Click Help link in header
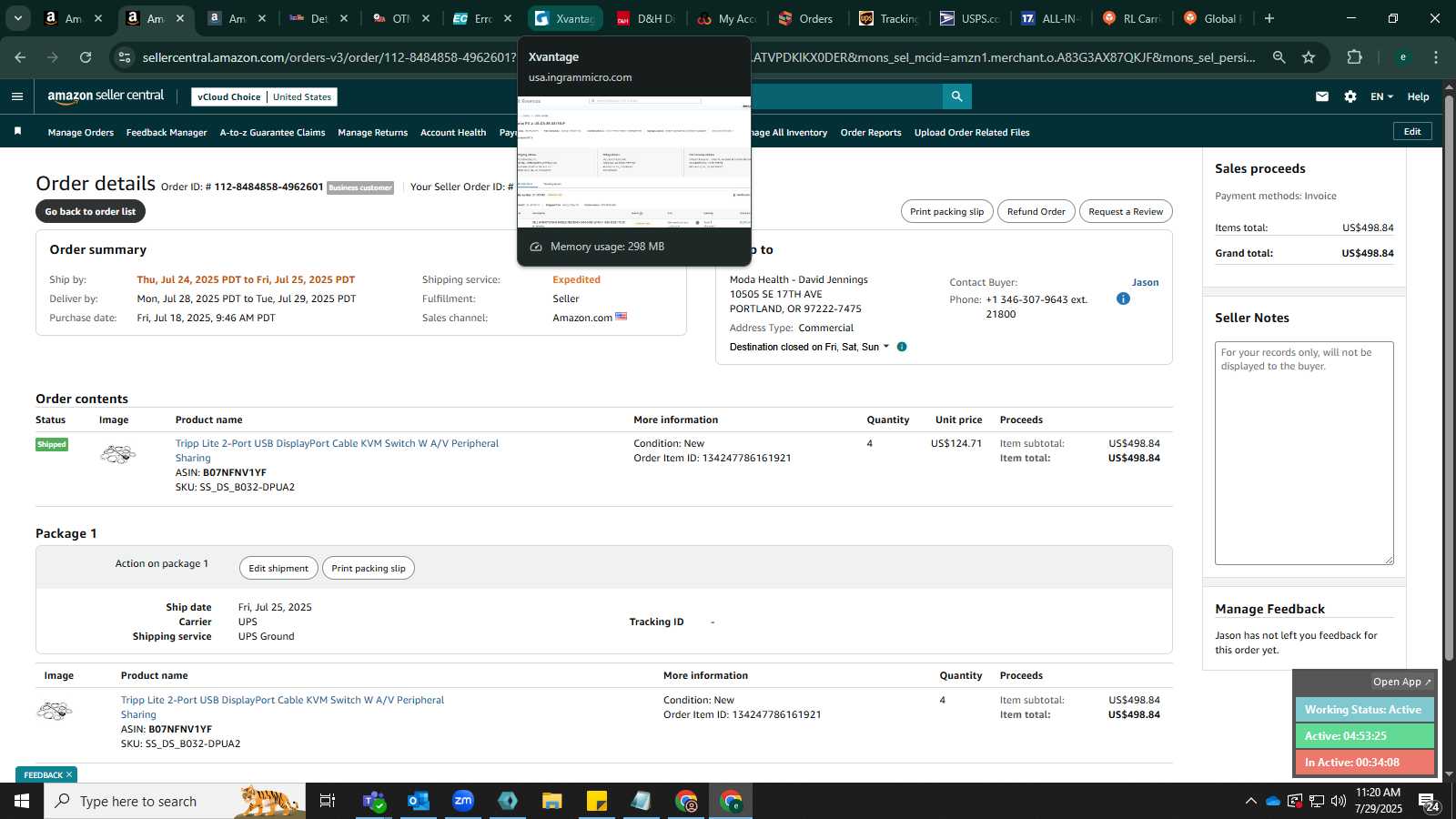1456x819 pixels. pyautogui.click(x=1418, y=96)
